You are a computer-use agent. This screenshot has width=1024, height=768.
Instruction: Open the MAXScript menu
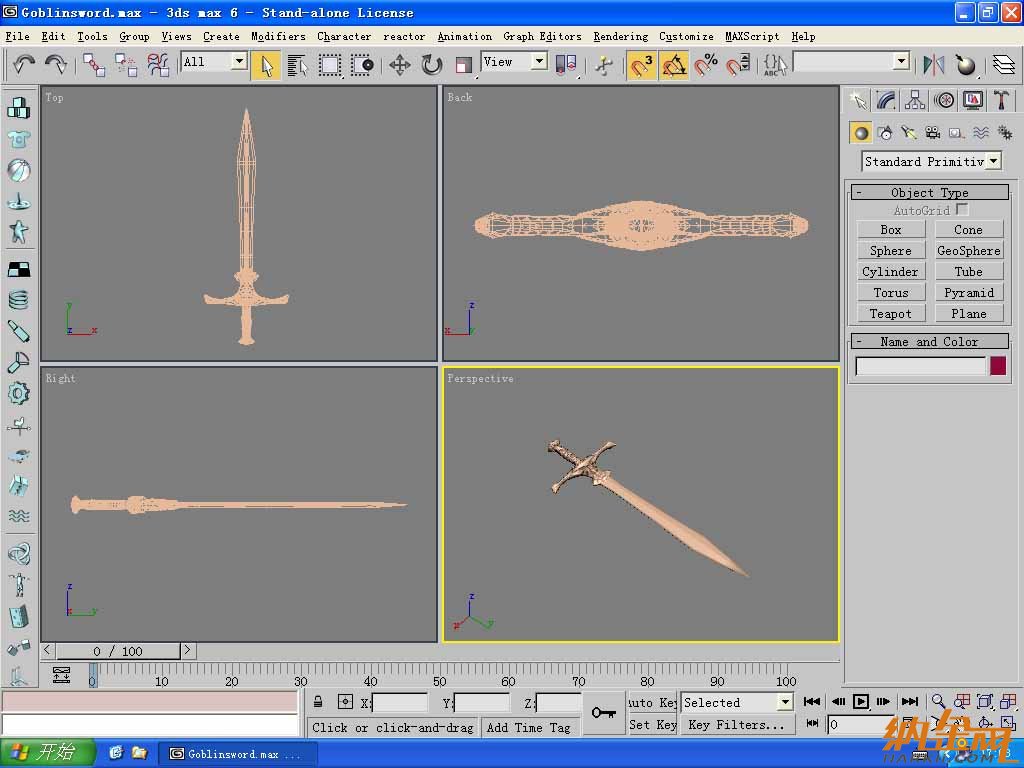[752, 37]
